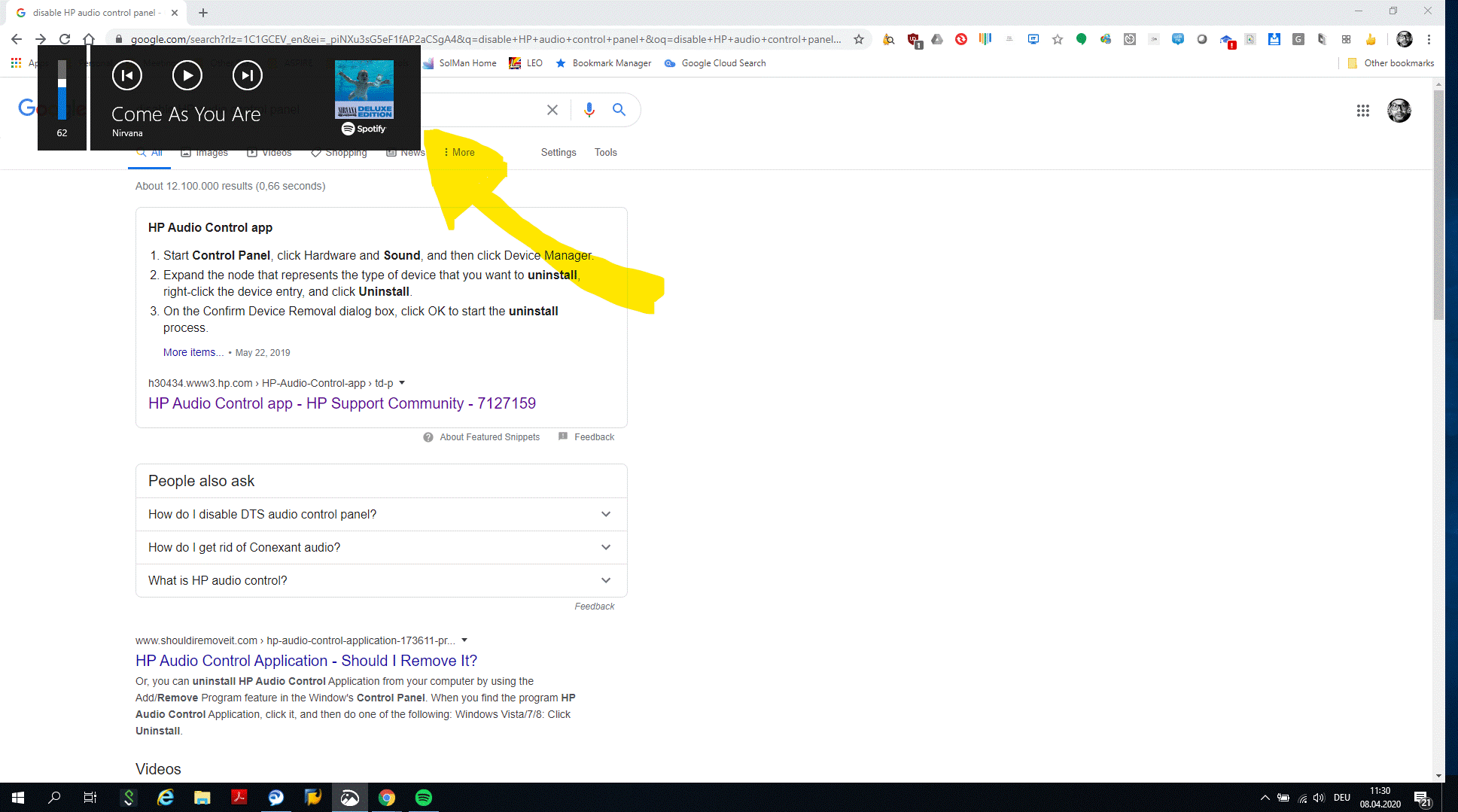The height and width of the screenshot is (812, 1458).
Task: Expand "What is HP audio control?" question
Action: pos(606,580)
